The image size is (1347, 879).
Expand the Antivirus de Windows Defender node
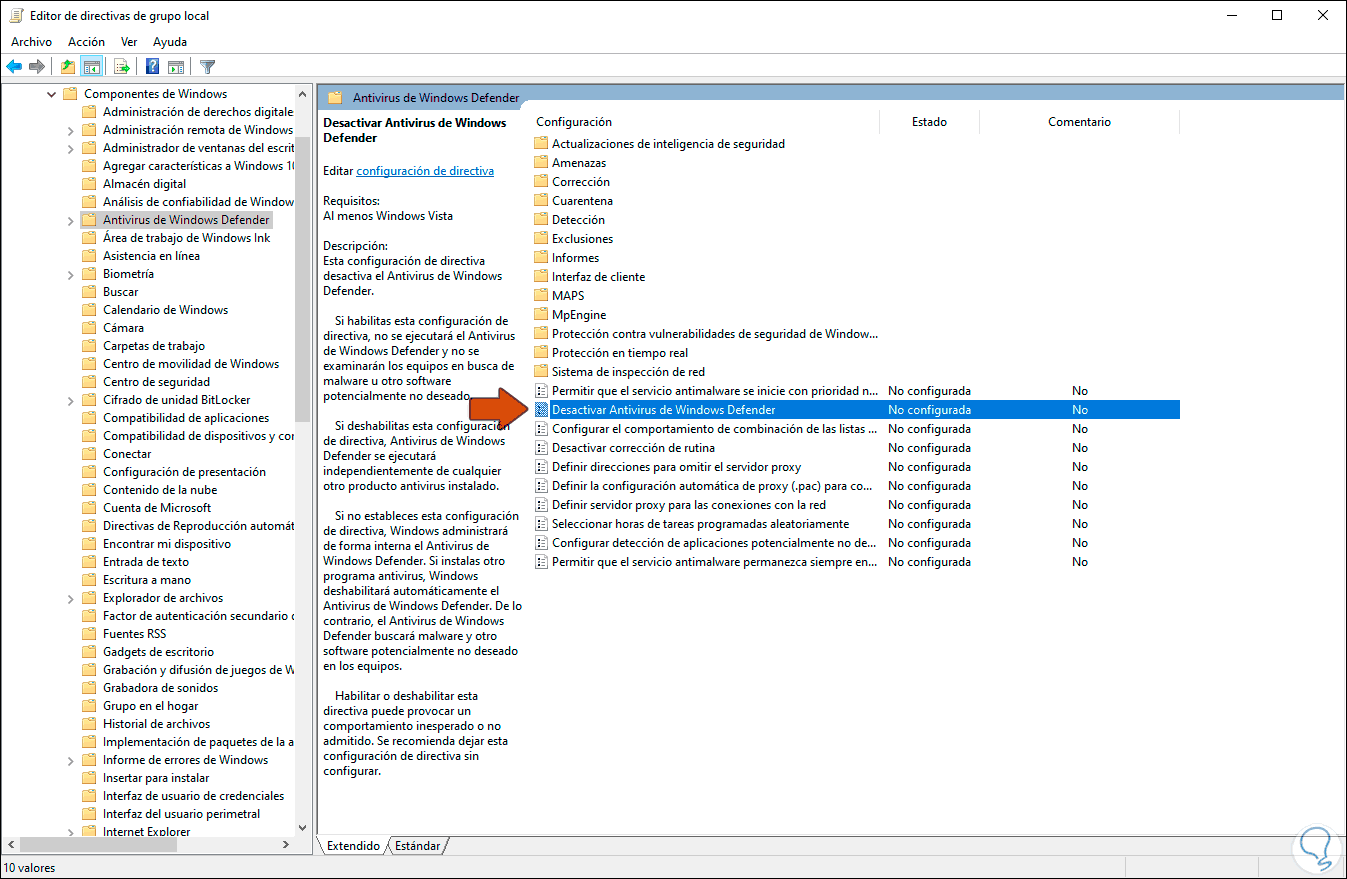click(x=68, y=219)
